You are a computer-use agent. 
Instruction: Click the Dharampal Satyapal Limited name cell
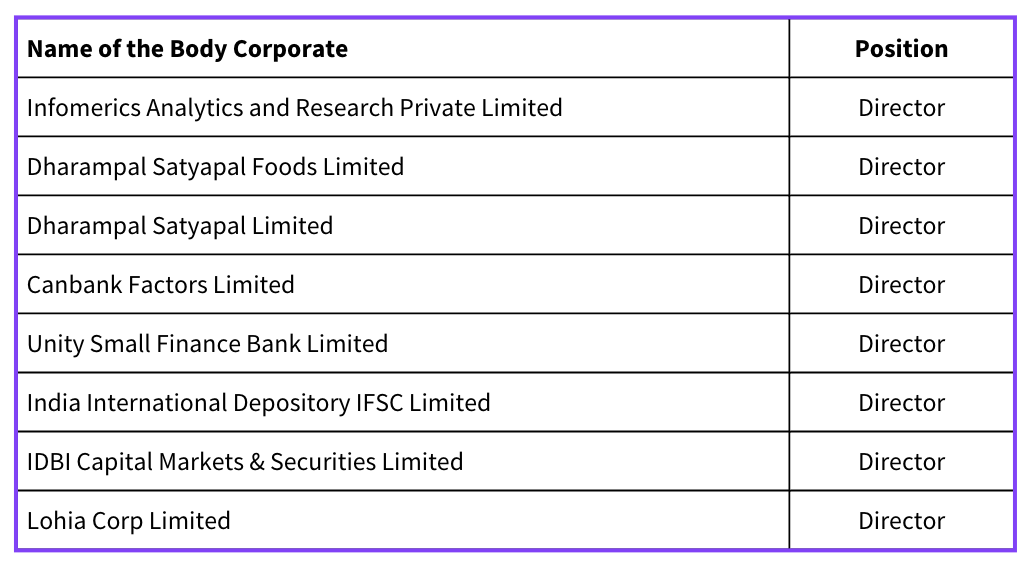[x=180, y=226]
